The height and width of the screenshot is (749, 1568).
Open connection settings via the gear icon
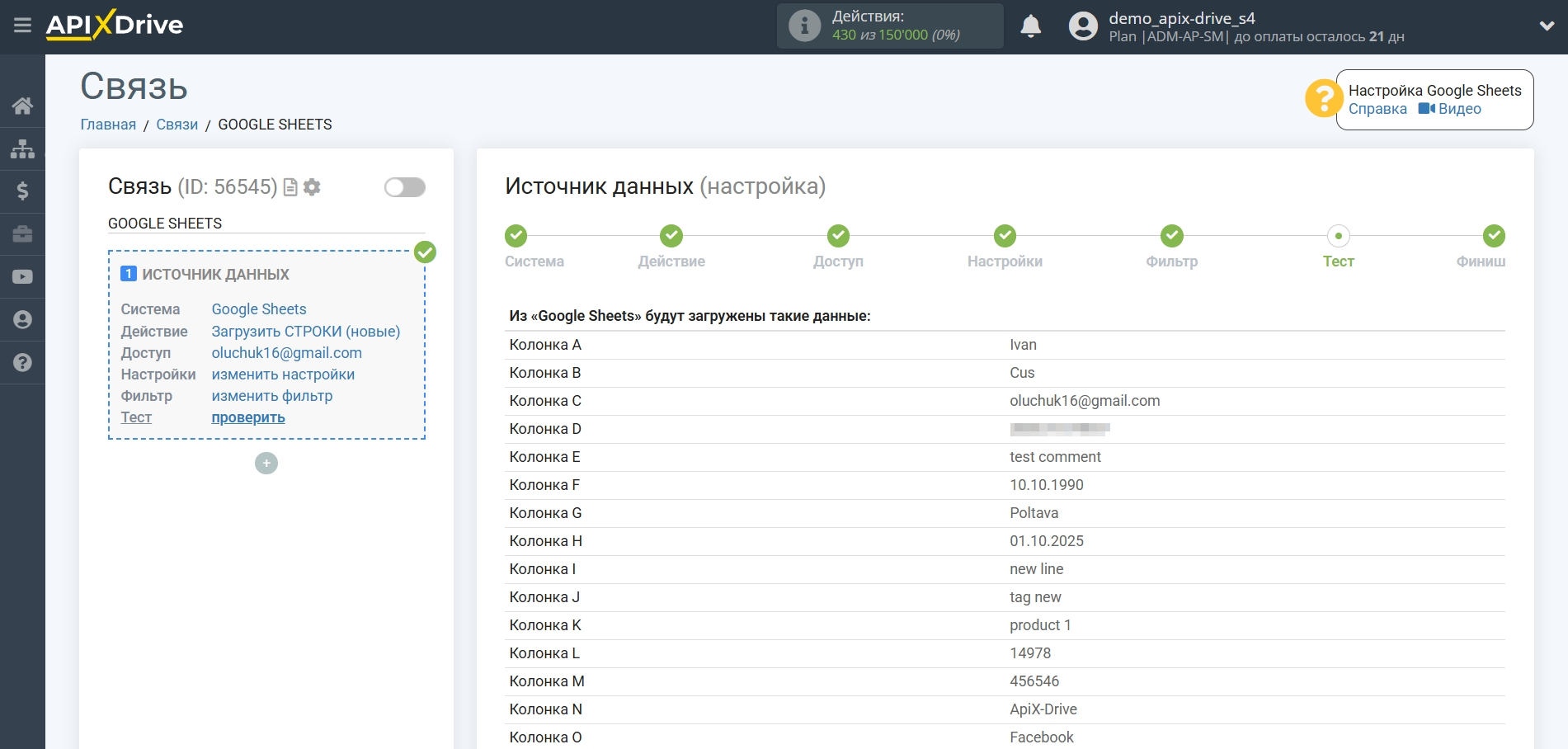click(x=311, y=187)
